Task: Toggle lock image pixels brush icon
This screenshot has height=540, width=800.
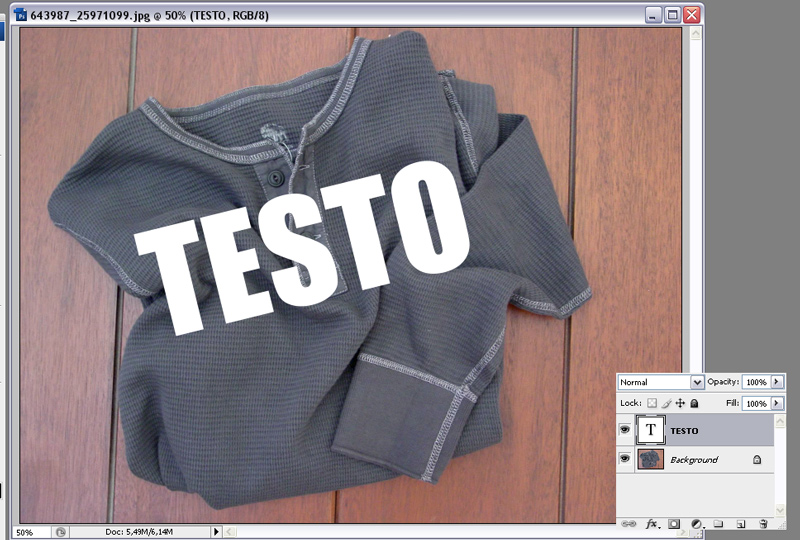Action: point(666,403)
